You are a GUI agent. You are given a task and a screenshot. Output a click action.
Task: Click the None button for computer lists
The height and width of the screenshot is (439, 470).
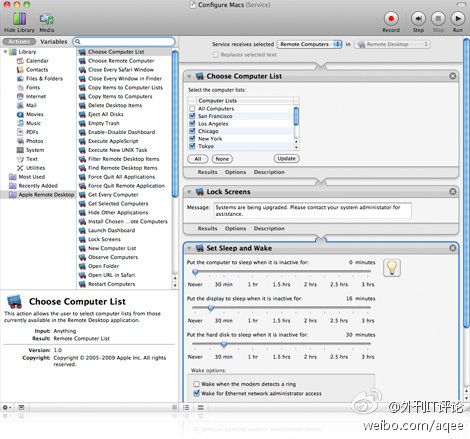click(x=222, y=159)
